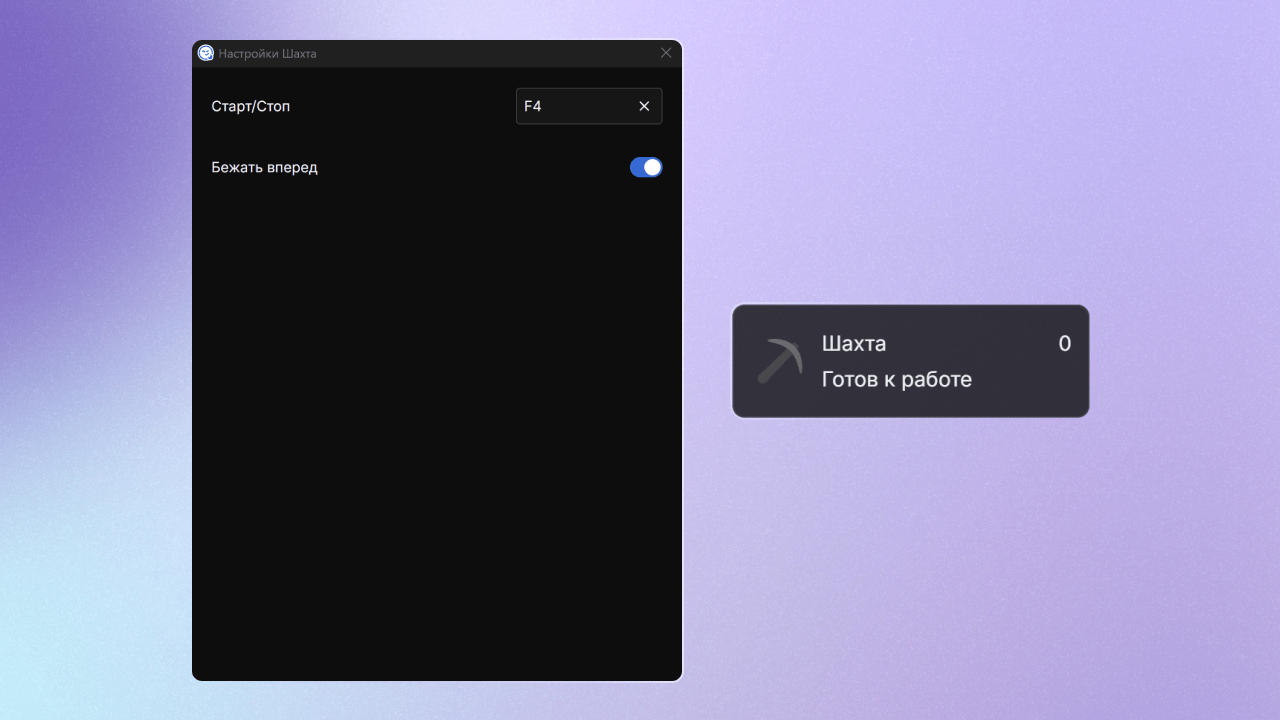This screenshot has height=720, width=1280.
Task: Click the Бежать вперед label
Action: tap(264, 167)
